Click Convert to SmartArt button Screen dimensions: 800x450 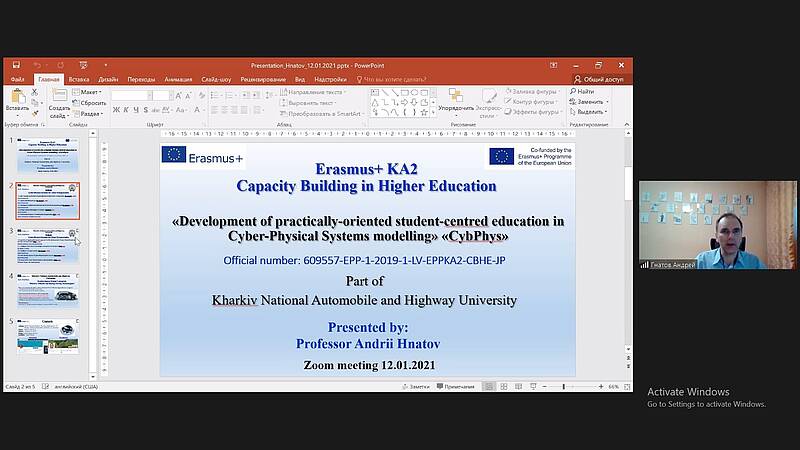pos(322,113)
